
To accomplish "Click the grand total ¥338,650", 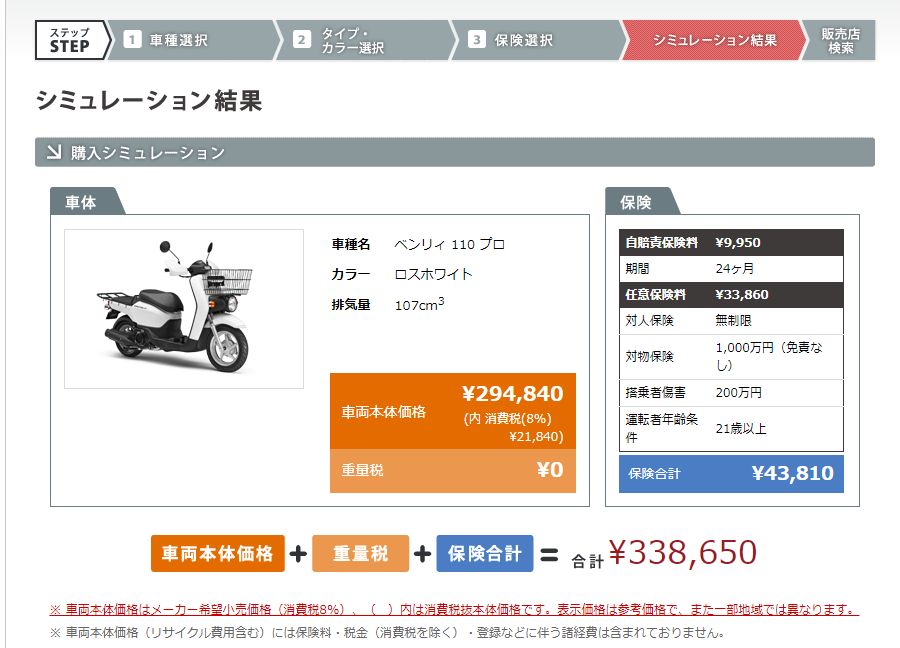I will [682, 553].
